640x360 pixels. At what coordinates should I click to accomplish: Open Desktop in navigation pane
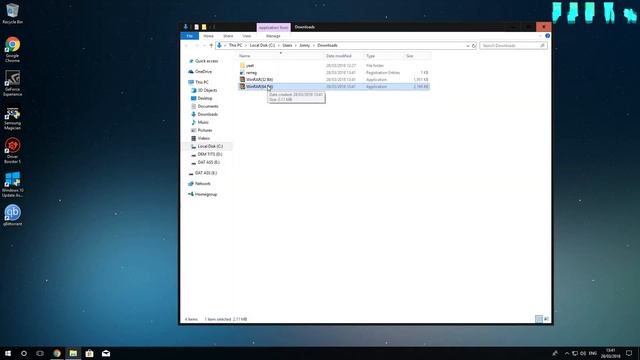click(204, 98)
